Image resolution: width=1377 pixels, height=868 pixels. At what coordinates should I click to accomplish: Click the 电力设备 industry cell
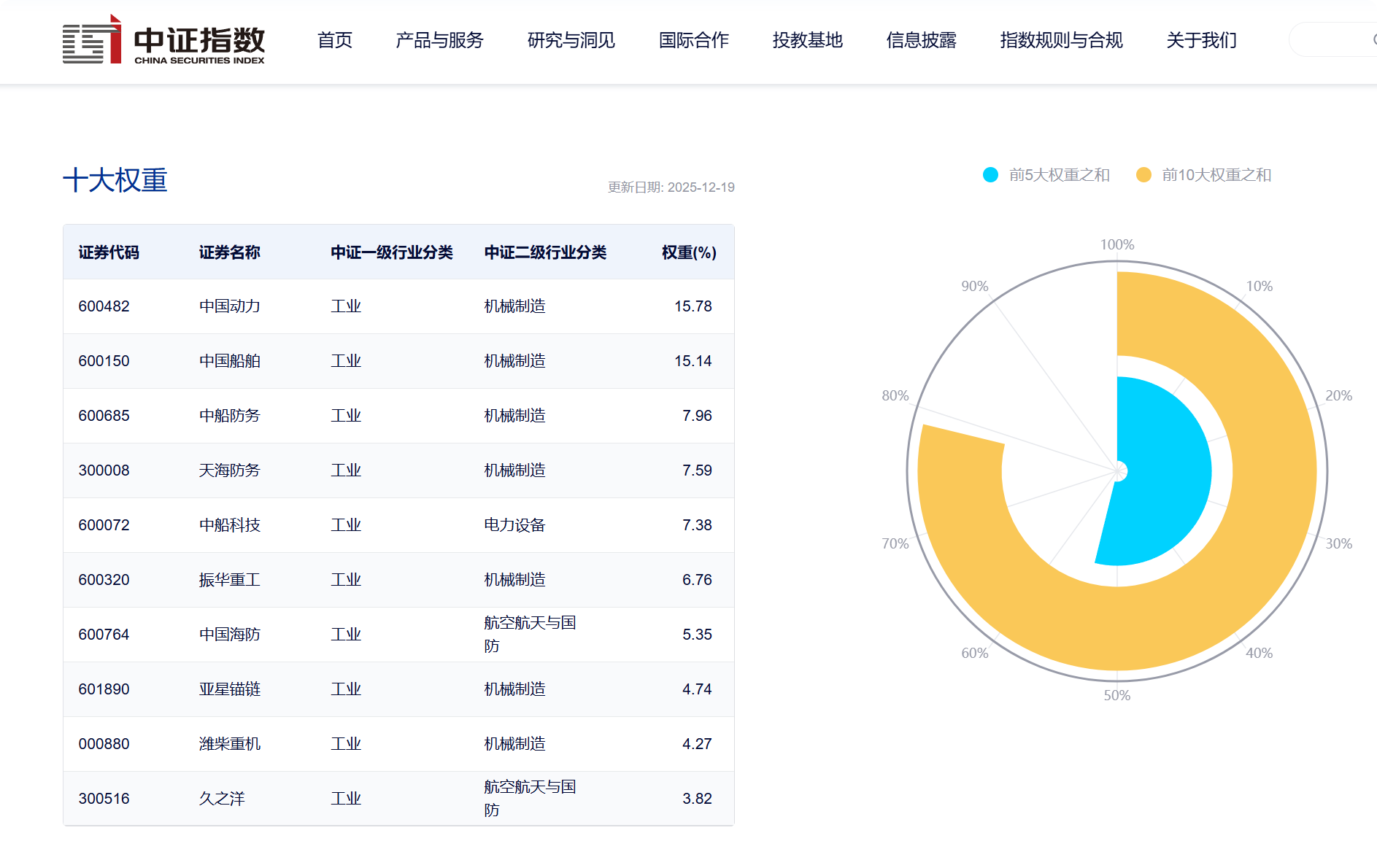pos(515,525)
